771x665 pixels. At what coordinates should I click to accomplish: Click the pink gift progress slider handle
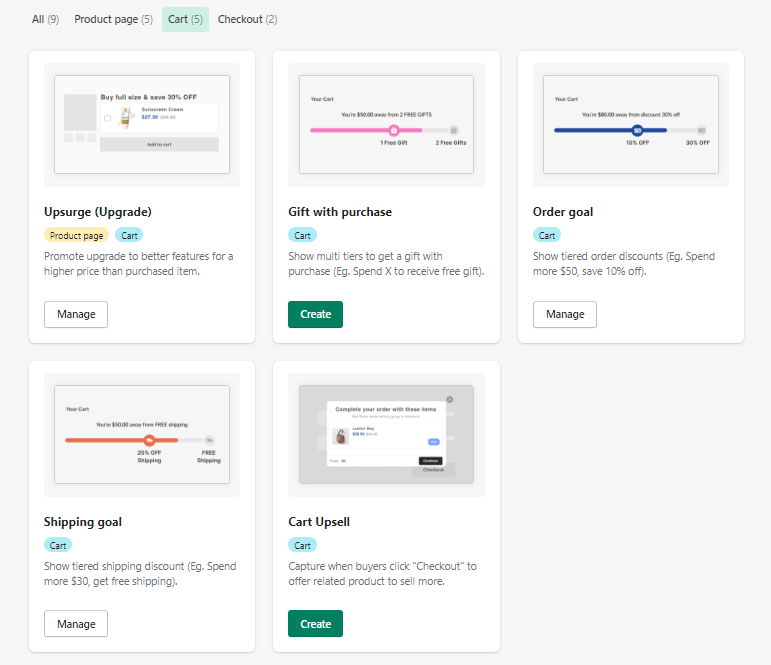(393, 130)
